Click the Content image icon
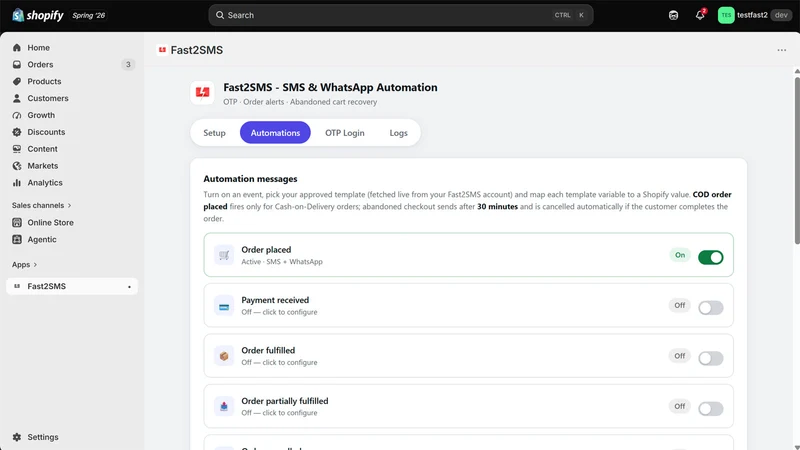The image size is (800, 450). (17, 149)
